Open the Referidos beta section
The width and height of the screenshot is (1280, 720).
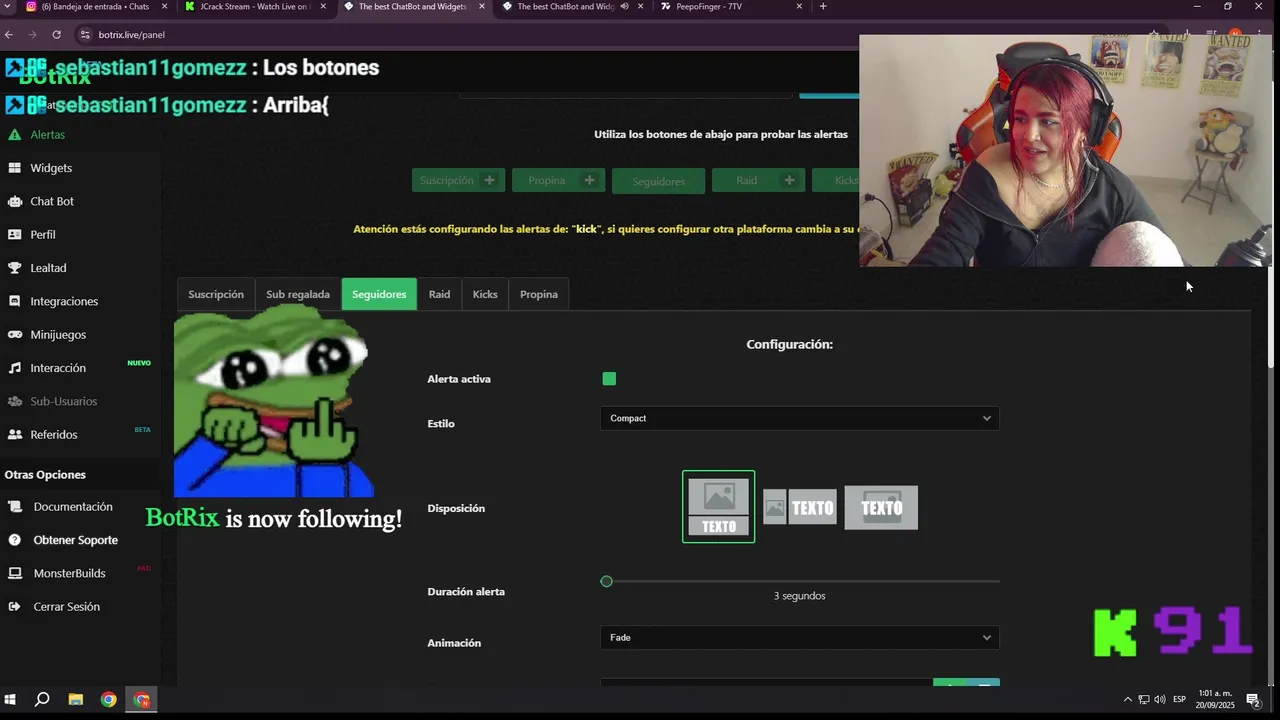[x=53, y=434]
